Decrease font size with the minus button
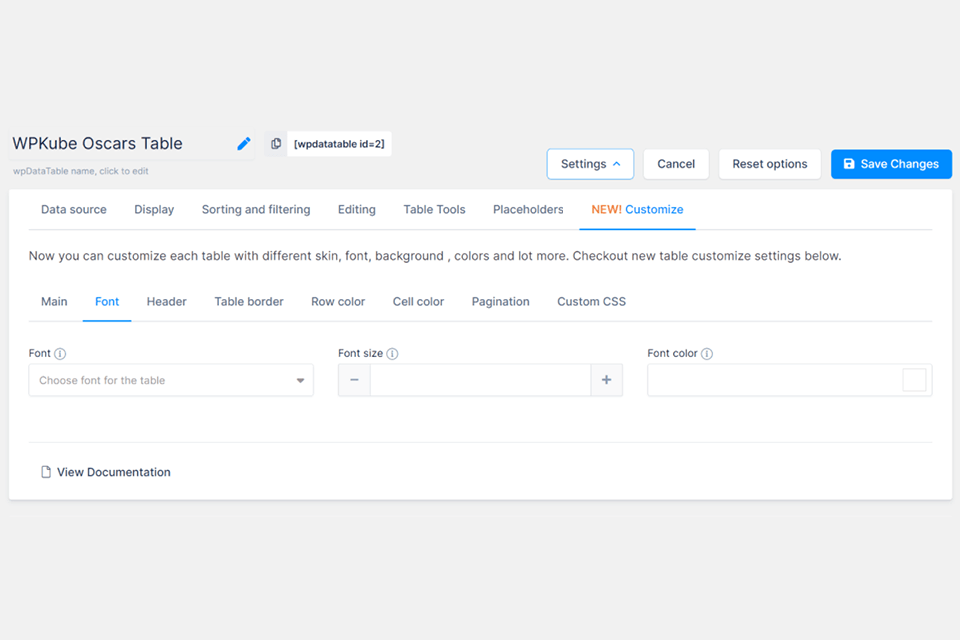 tap(354, 380)
